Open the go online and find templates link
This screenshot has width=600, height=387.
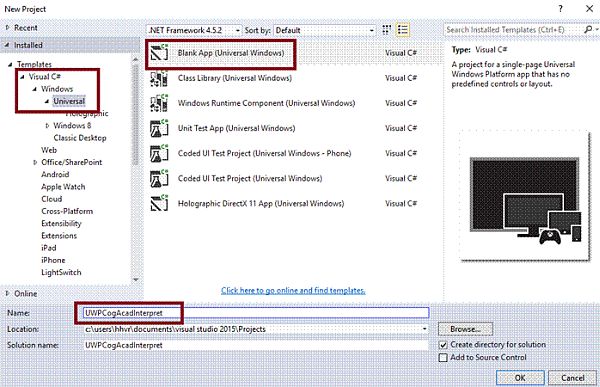(293, 291)
